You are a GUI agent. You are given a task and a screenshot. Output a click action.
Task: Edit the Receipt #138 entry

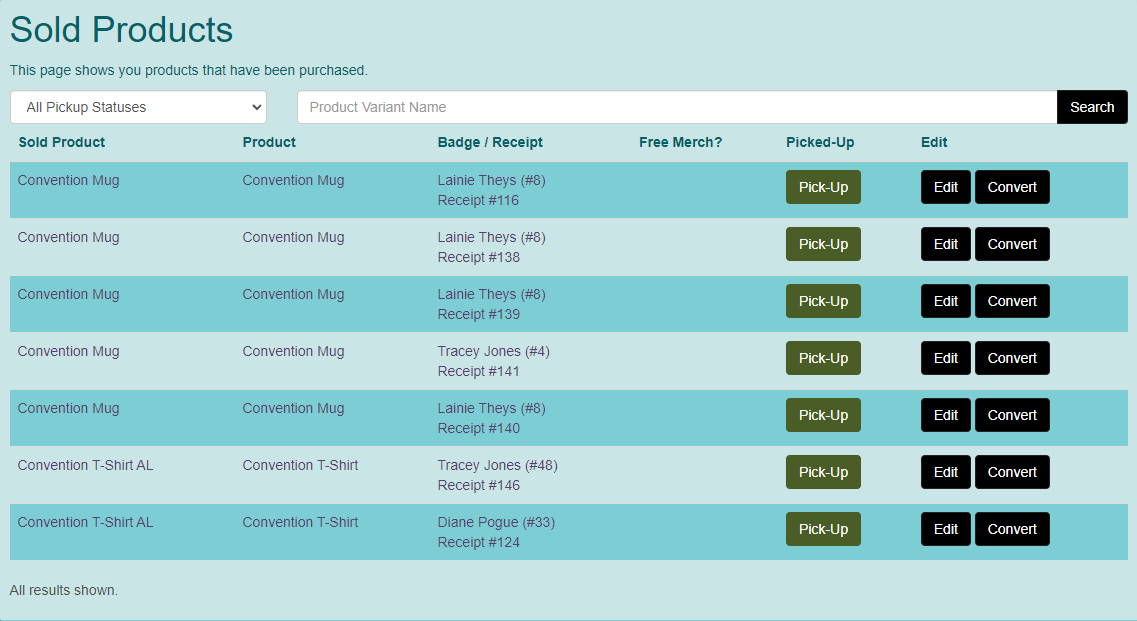coord(946,244)
